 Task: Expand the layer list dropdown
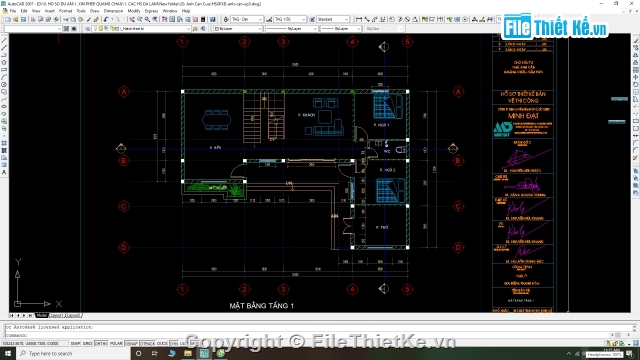pyautogui.click(x=141, y=29)
